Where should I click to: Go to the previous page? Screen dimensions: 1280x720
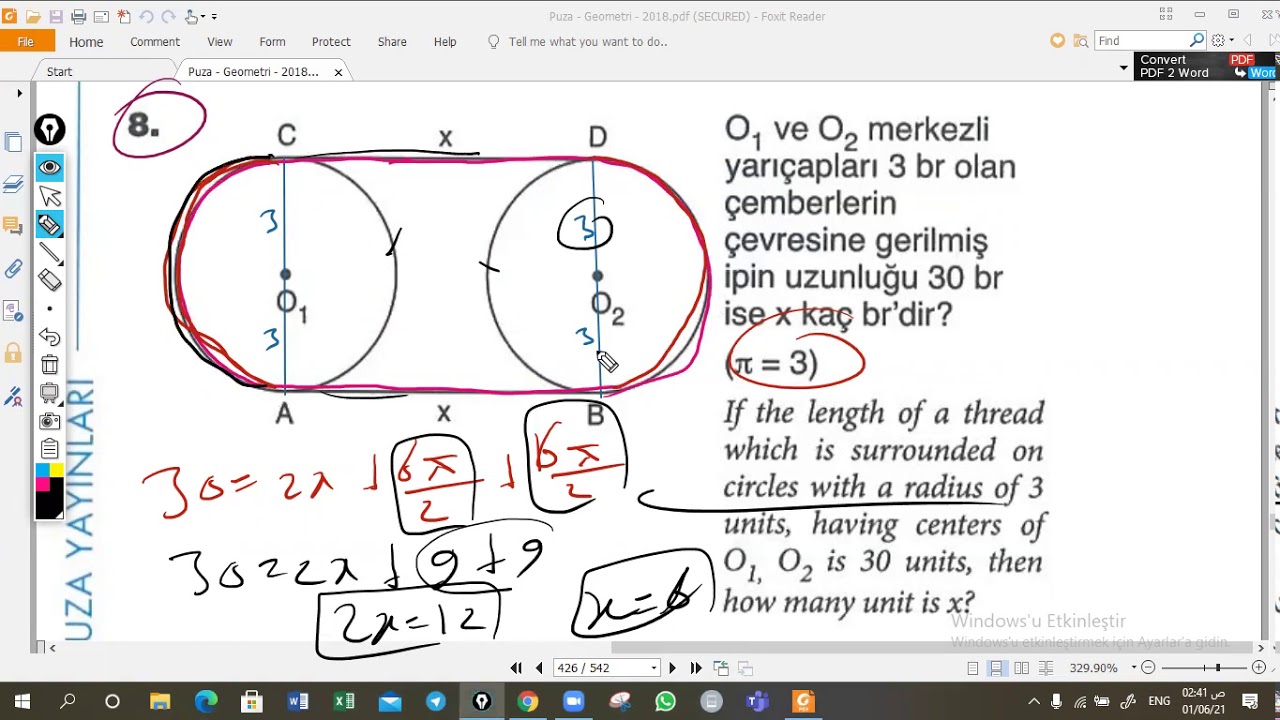click(x=539, y=668)
